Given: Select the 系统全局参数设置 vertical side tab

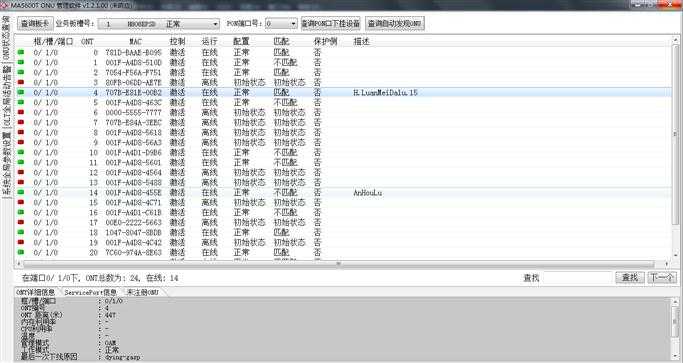Looking at the screenshot, I should pos(6,164).
